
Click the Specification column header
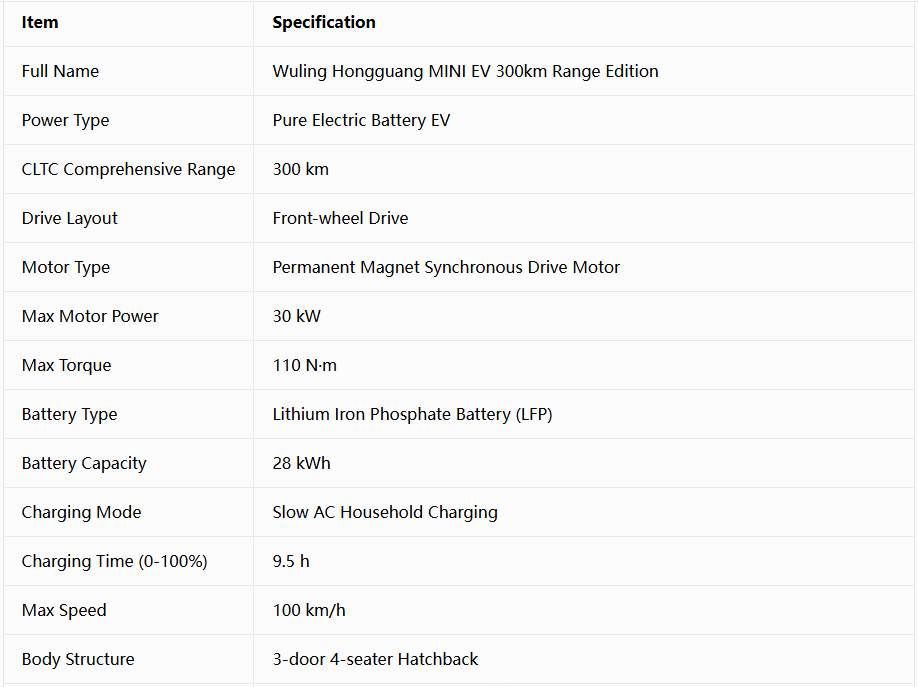(324, 22)
